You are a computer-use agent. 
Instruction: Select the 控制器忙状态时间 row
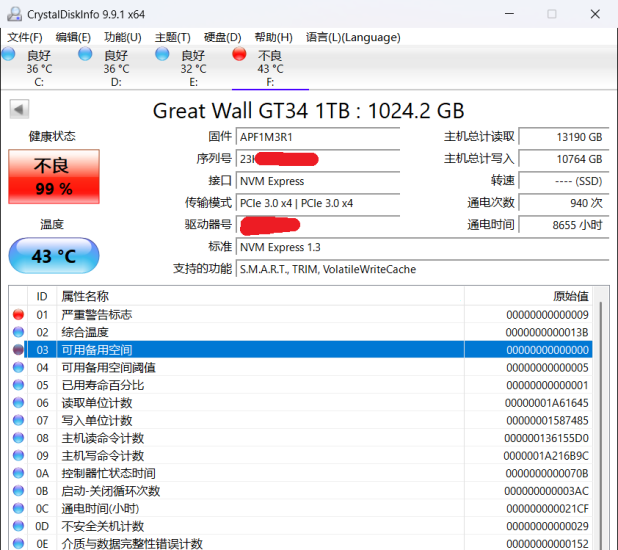301,473
